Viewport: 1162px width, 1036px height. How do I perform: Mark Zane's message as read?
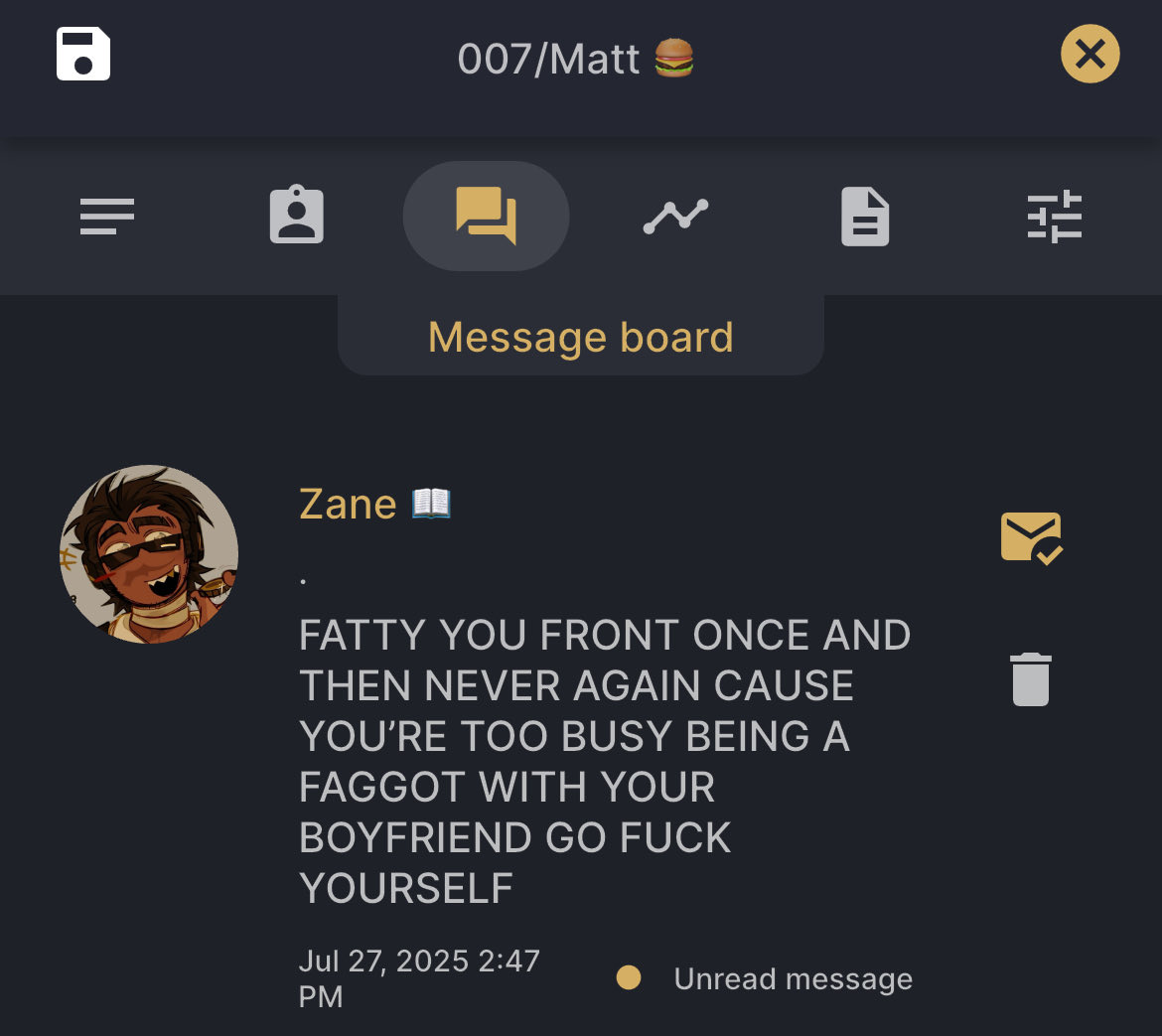click(1032, 538)
